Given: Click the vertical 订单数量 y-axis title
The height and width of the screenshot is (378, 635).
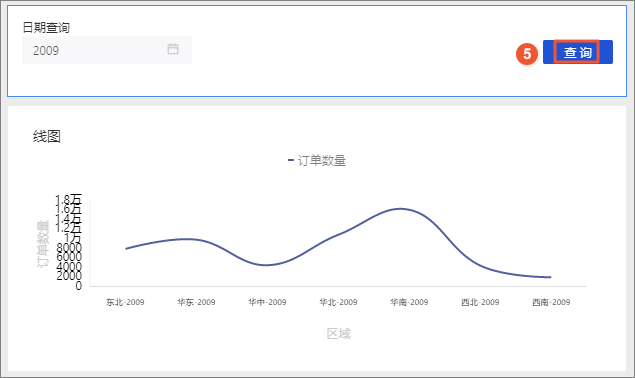Looking at the screenshot, I should [x=43, y=243].
